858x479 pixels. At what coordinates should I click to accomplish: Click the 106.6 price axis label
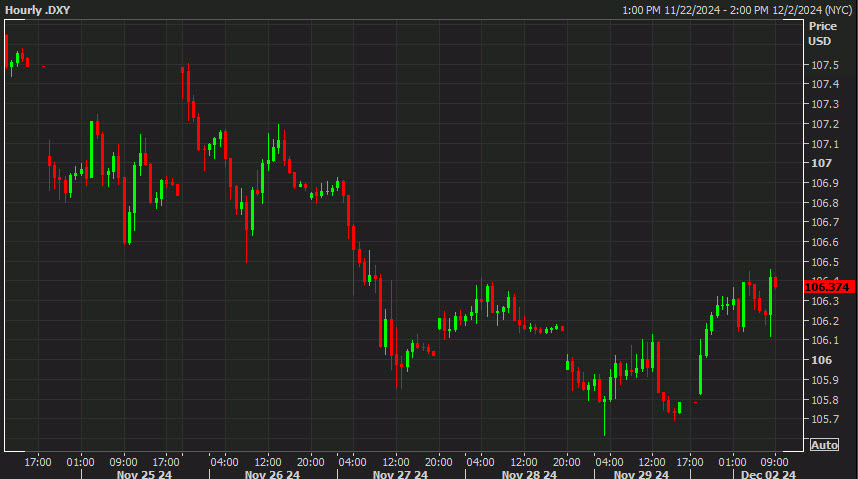pyautogui.click(x=825, y=242)
